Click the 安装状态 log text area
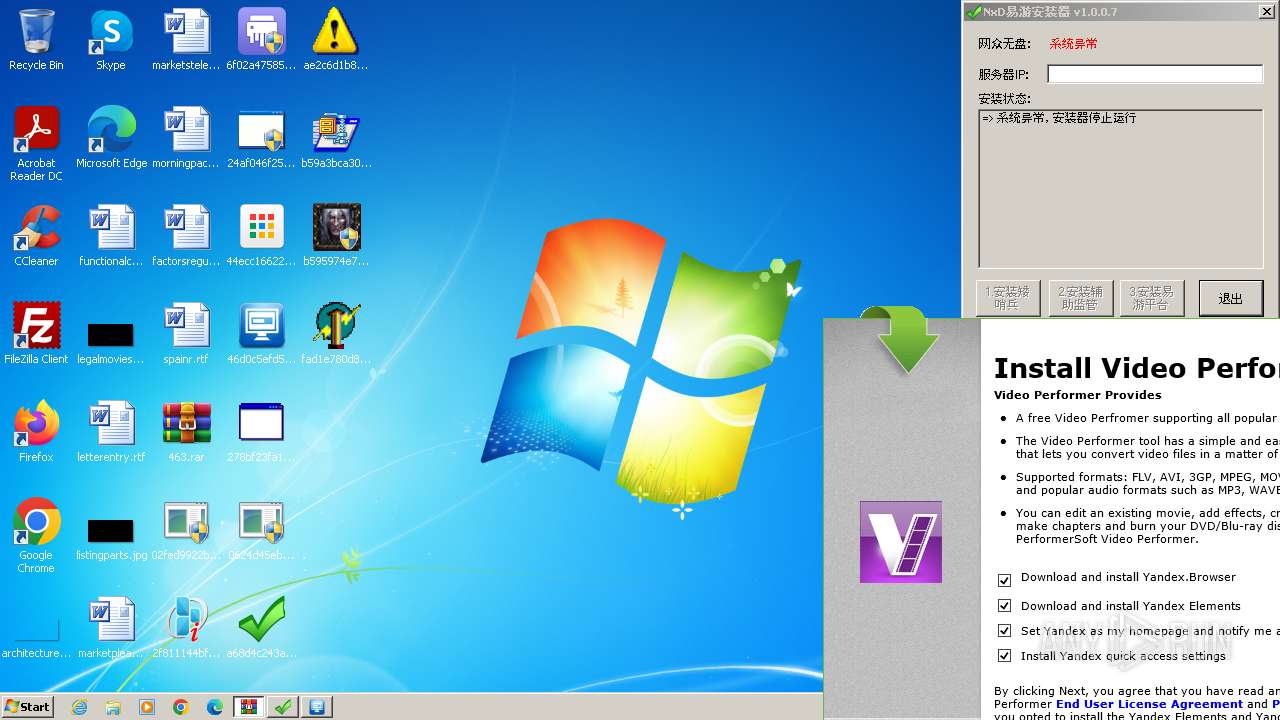Viewport: 1280px width, 720px height. point(1120,188)
